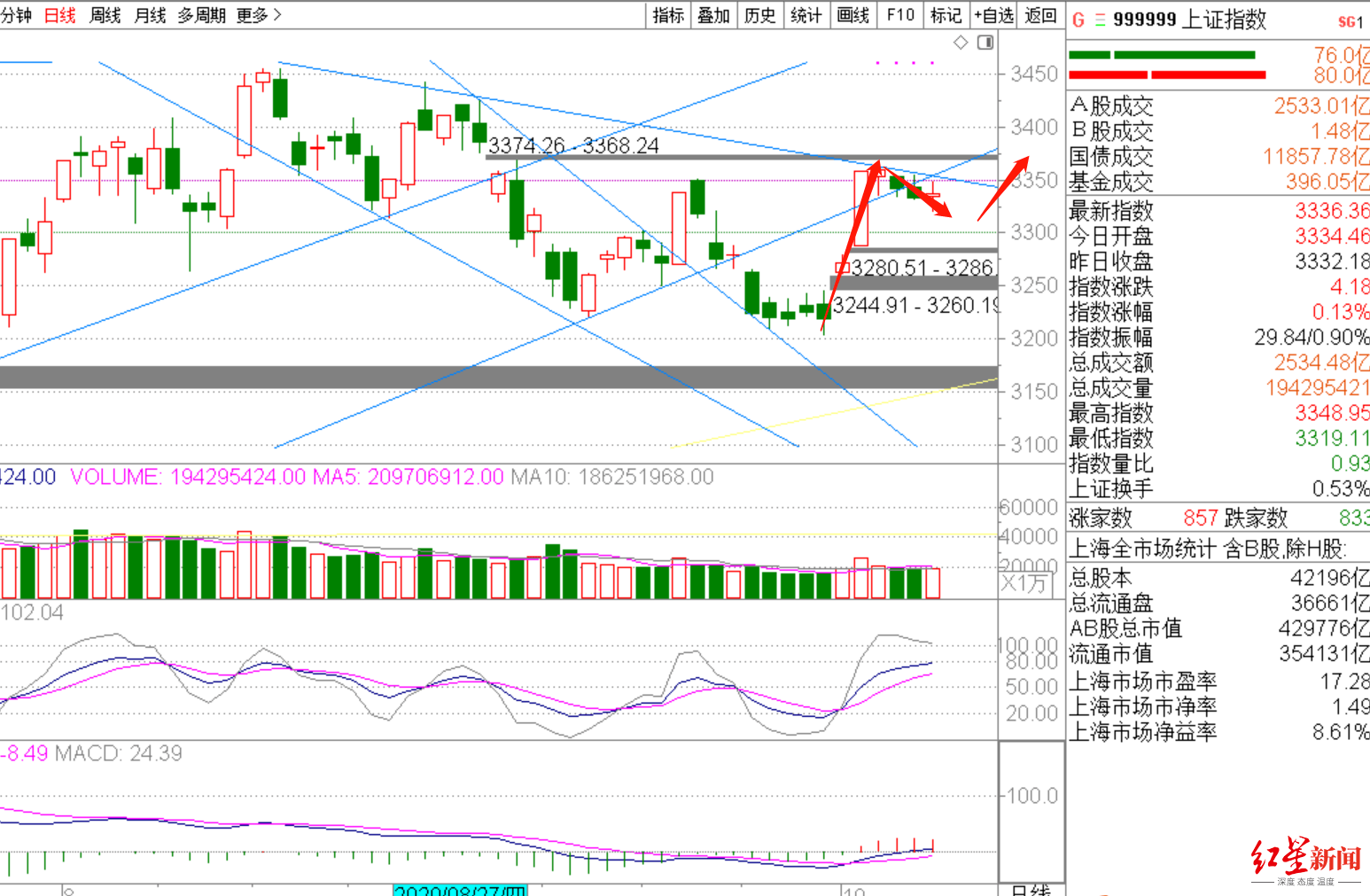Add to watchlist with +自选

point(993,15)
